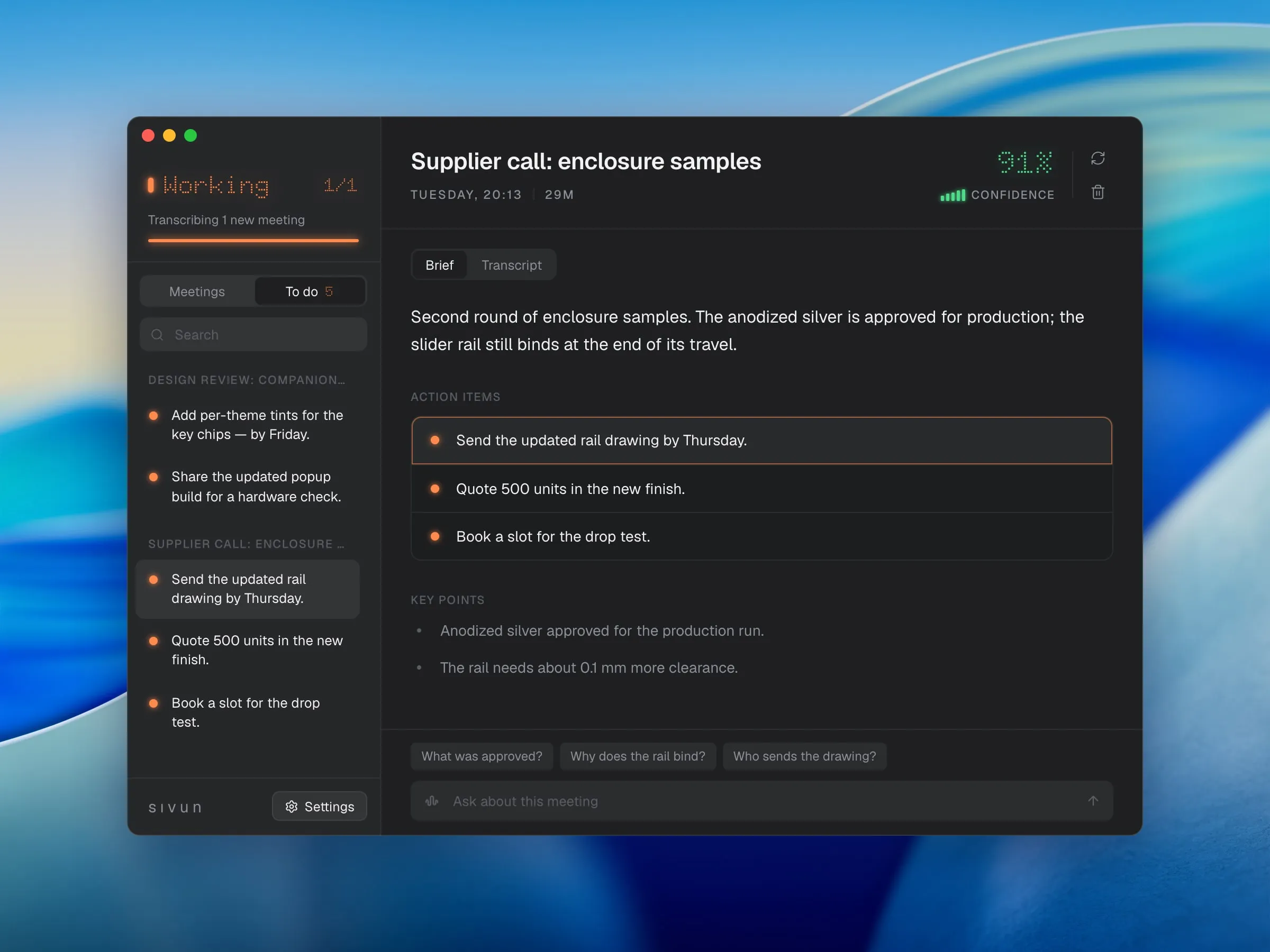
Task: Click the orange transcribing progress bar
Action: tap(253, 241)
